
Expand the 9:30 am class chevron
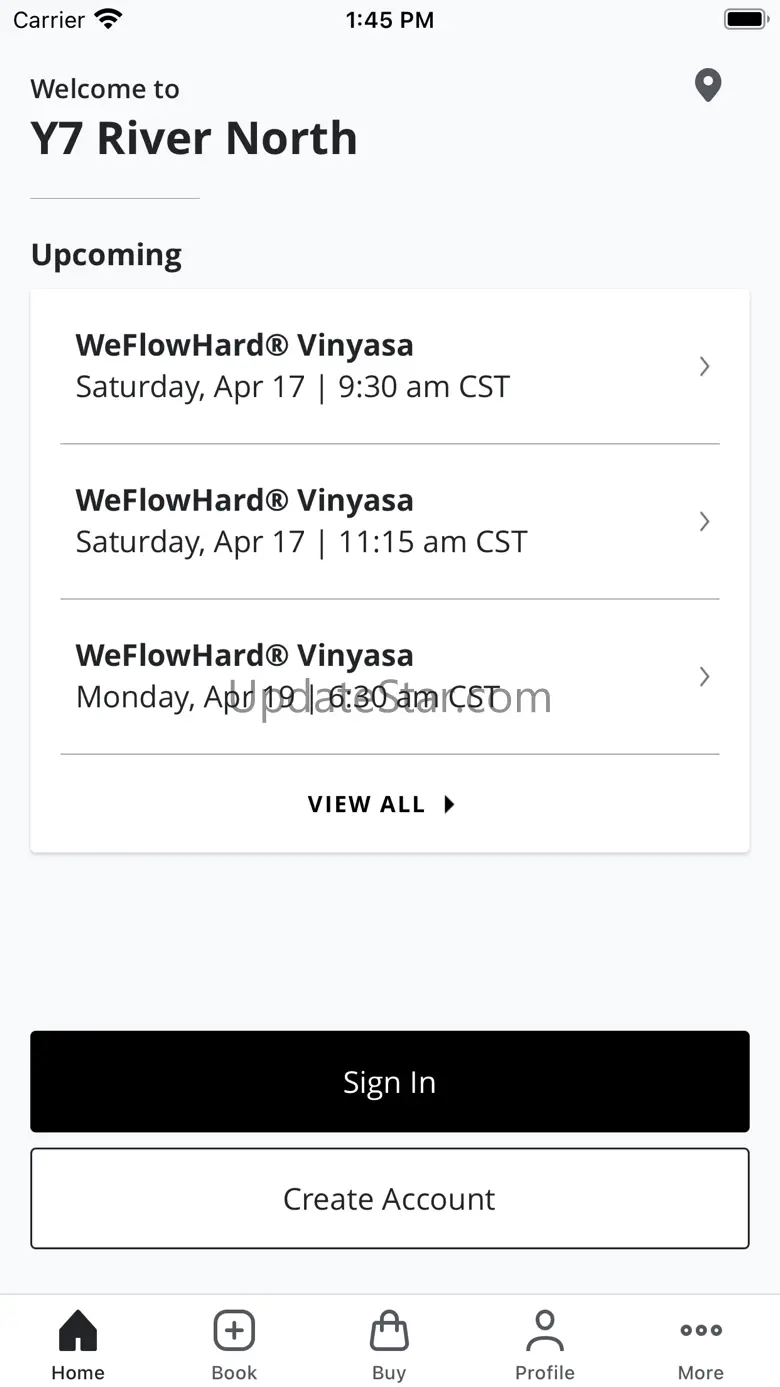click(x=704, y=366)
